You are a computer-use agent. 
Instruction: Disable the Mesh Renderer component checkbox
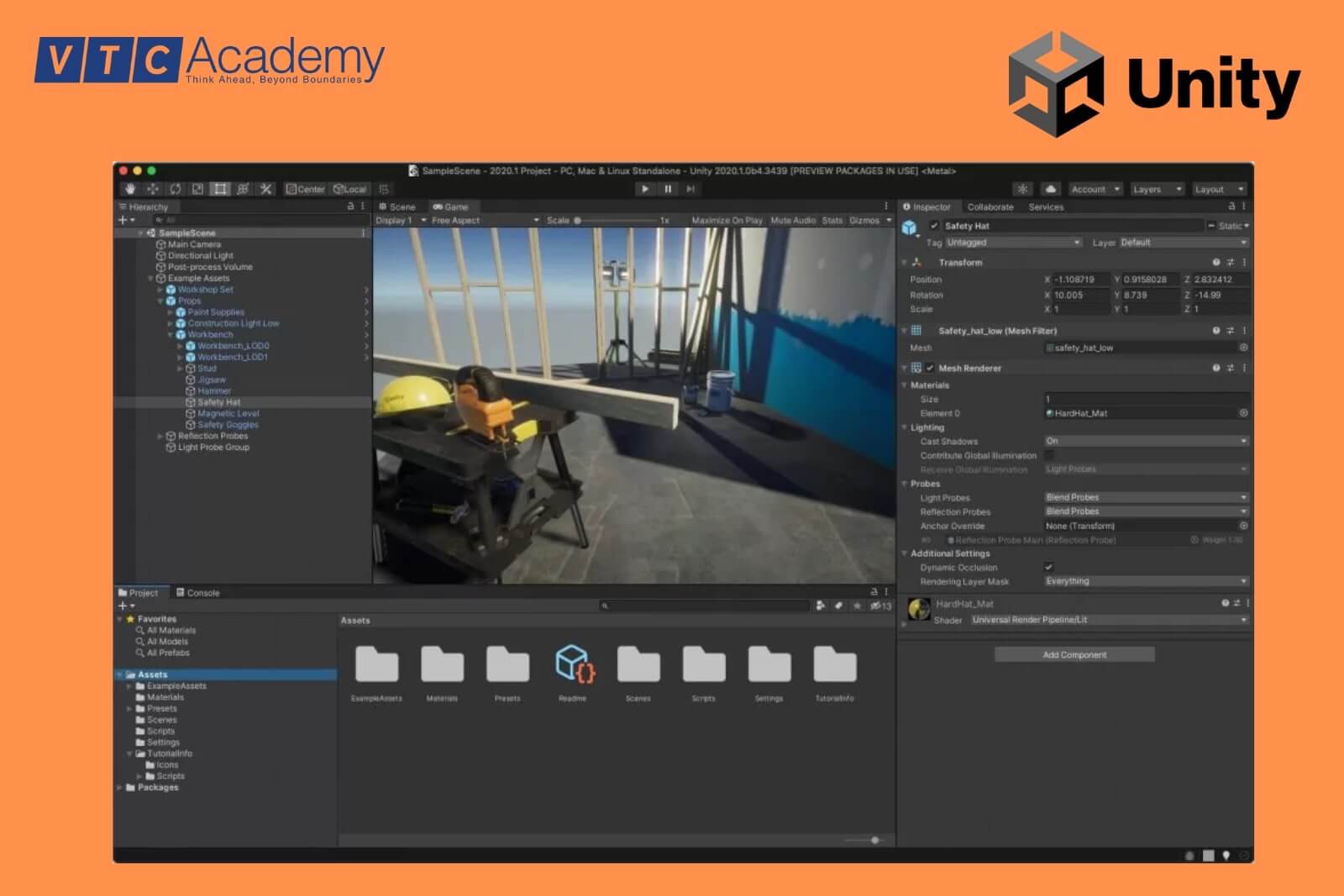(x=930, y=368)
